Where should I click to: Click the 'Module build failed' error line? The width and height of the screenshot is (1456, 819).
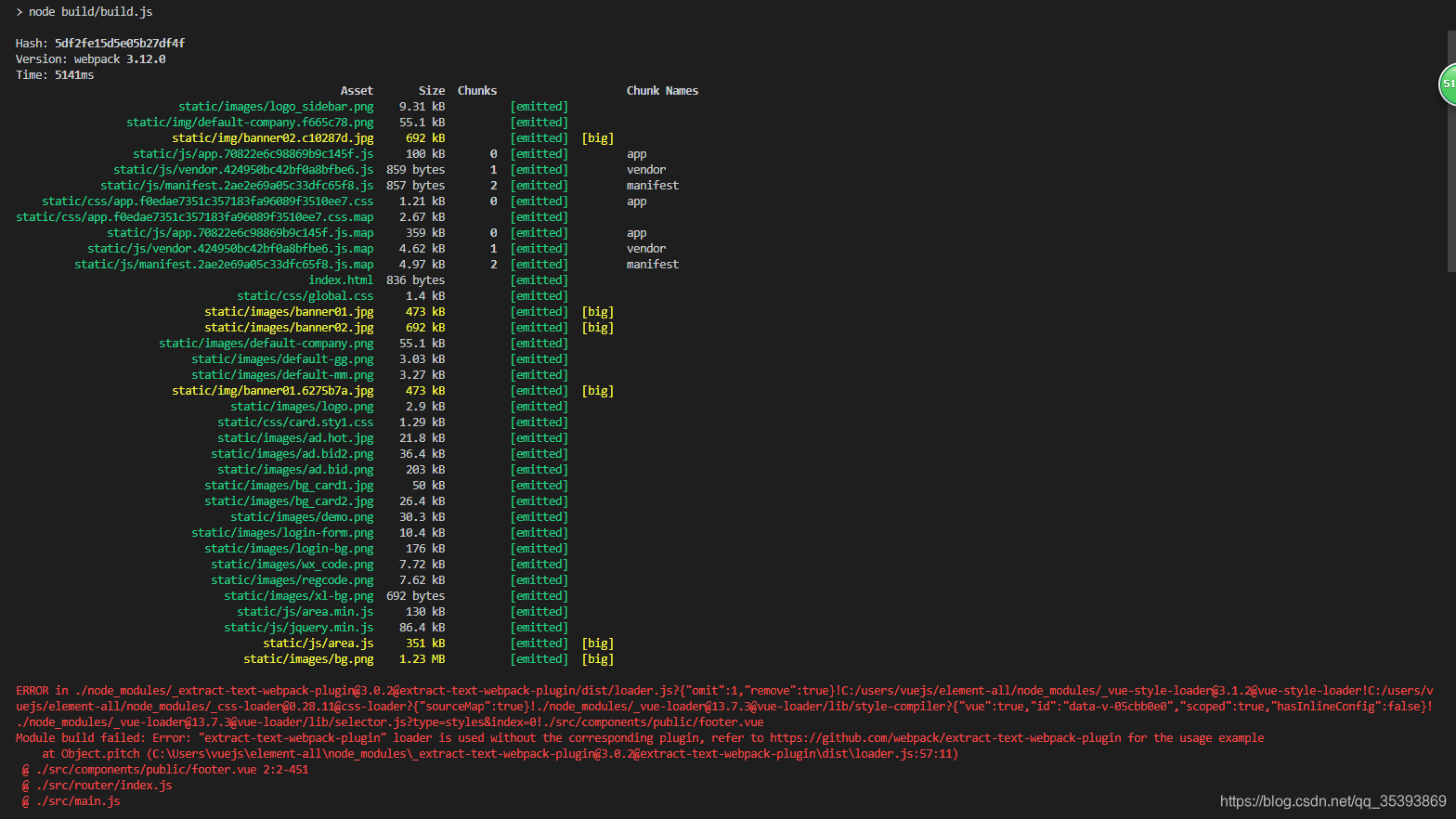pyautogui.click(x=640, y=738)
